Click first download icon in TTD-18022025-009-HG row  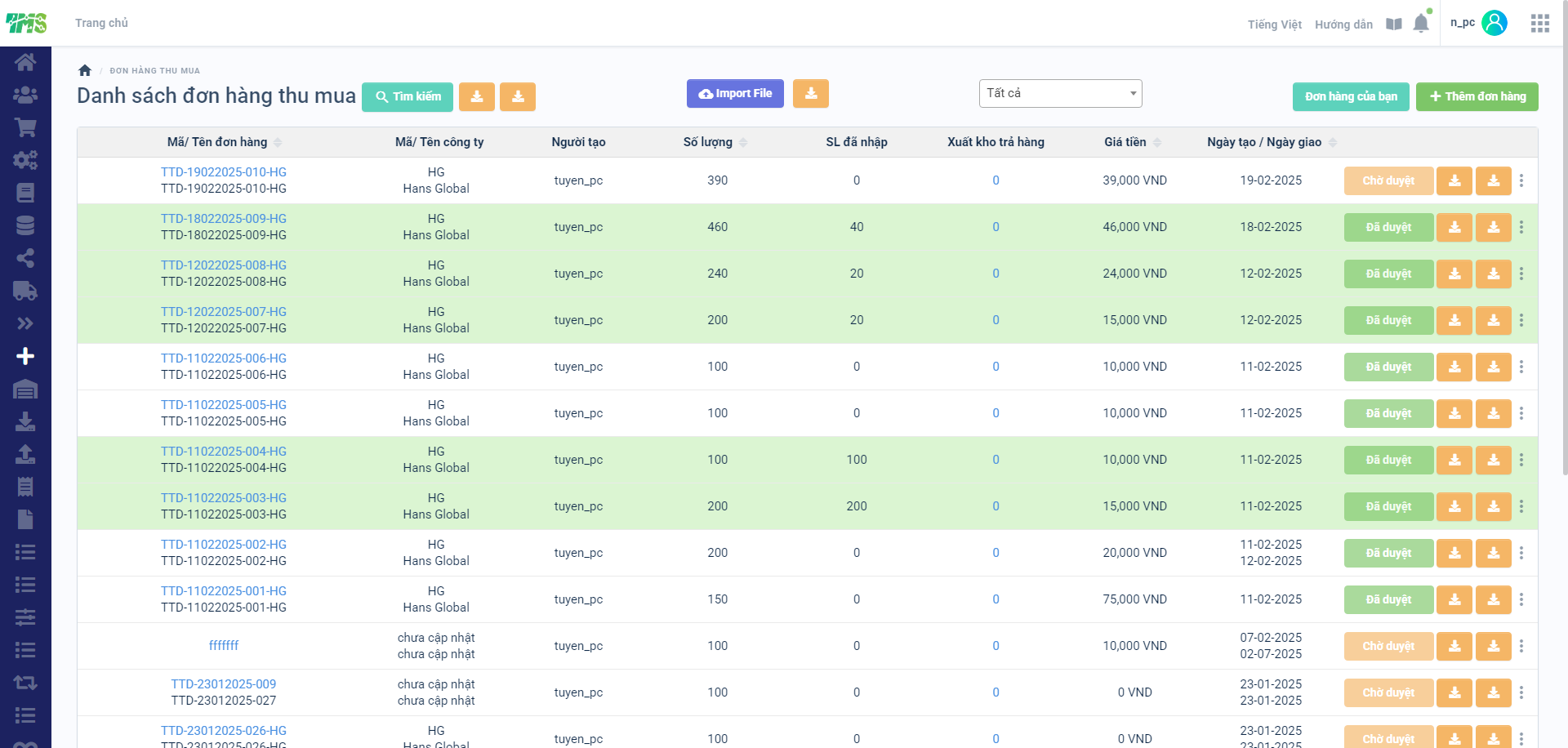tap(1454, 227)
